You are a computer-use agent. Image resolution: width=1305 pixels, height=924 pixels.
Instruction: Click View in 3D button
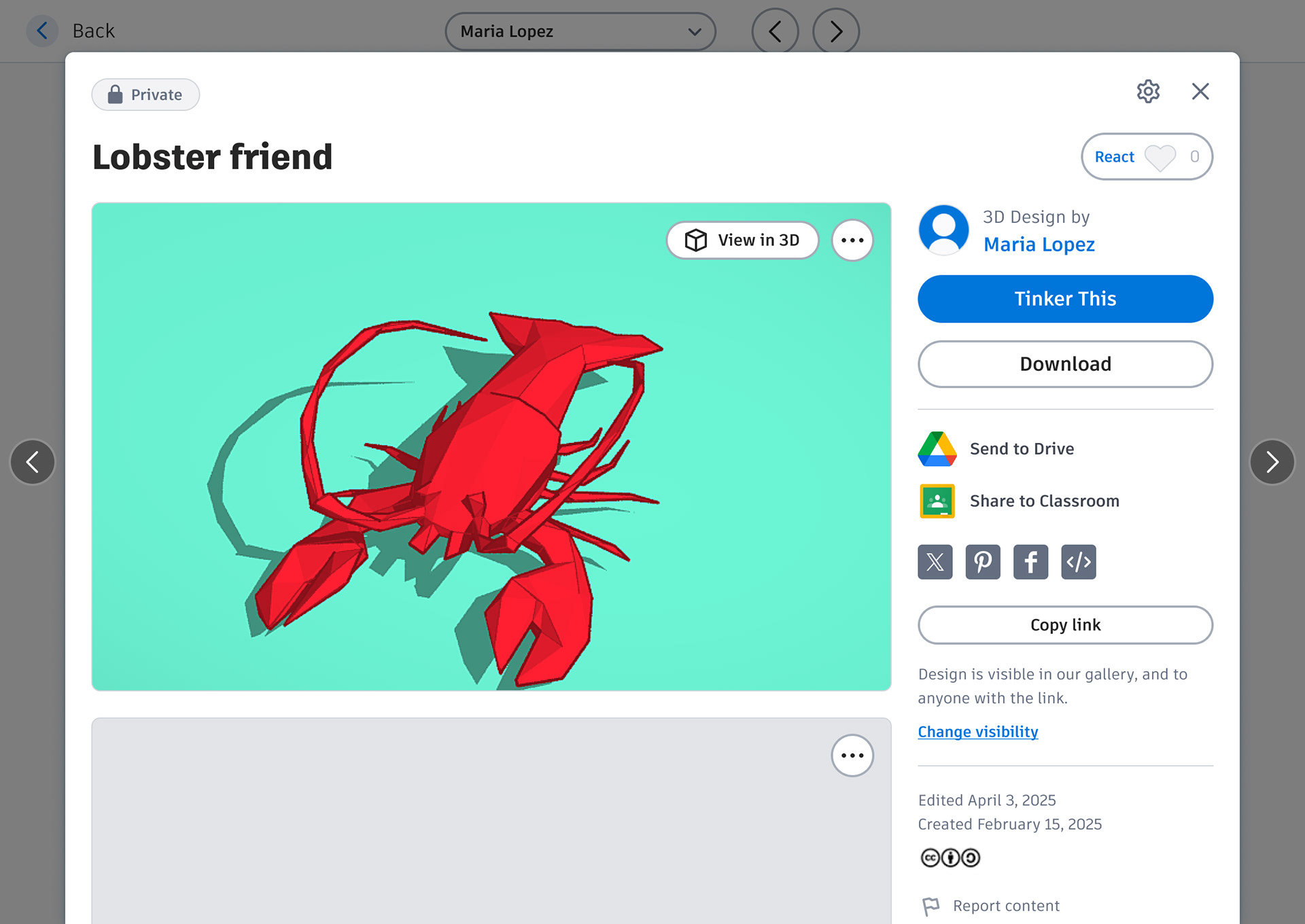click(x=742, y=241)
